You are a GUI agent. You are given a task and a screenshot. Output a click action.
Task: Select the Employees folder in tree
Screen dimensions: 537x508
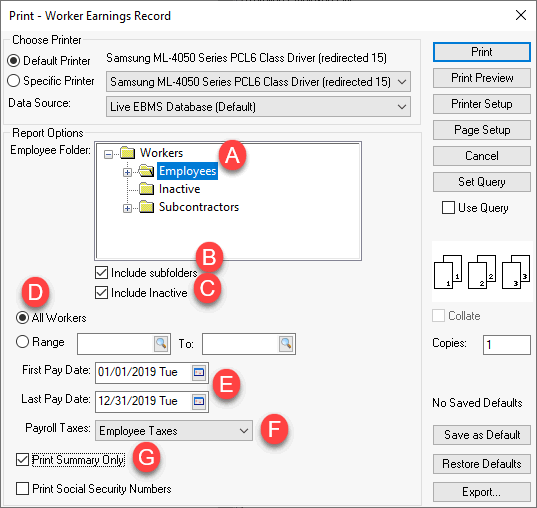click(x=187, y=171)
